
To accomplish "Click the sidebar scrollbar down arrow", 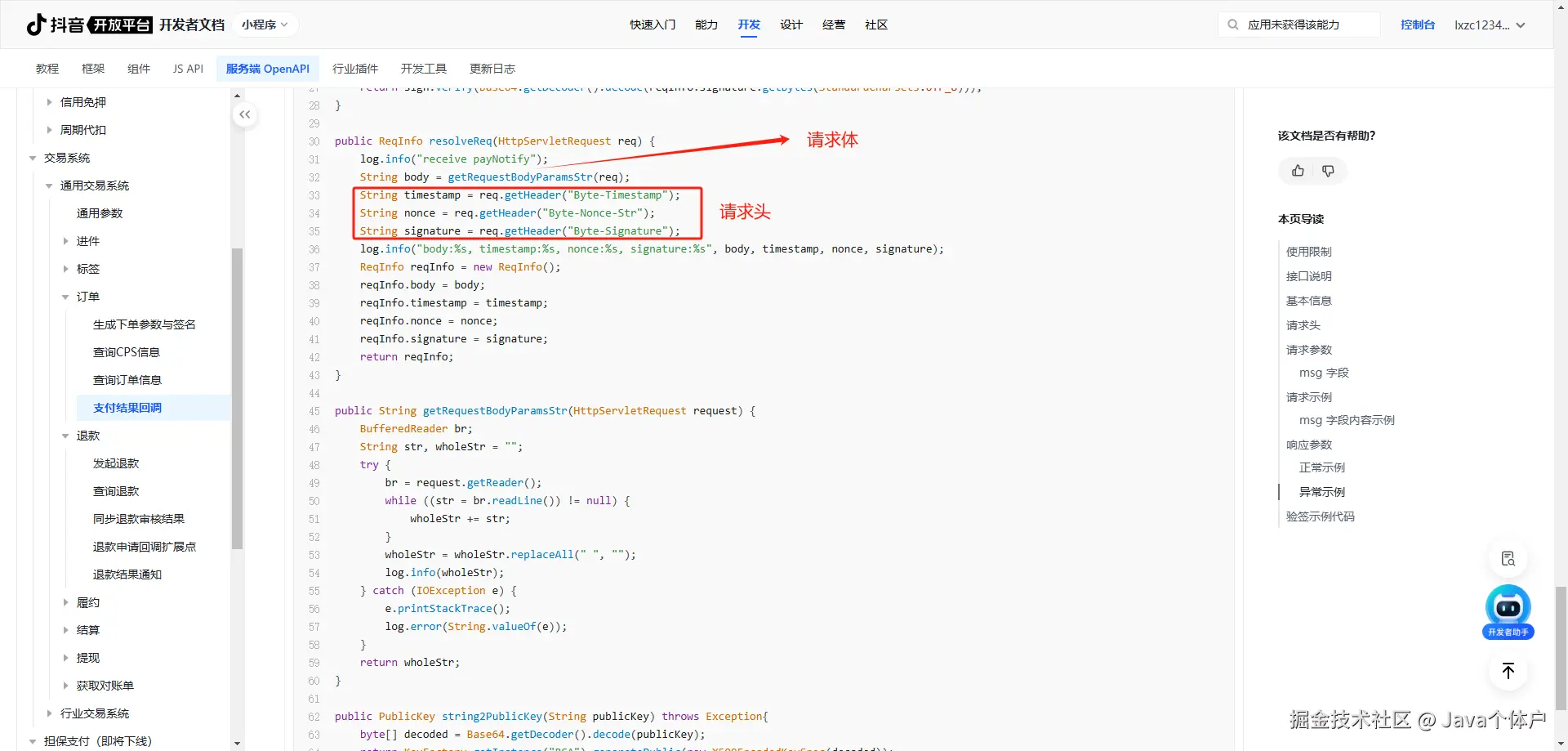I will coord(238,744).
